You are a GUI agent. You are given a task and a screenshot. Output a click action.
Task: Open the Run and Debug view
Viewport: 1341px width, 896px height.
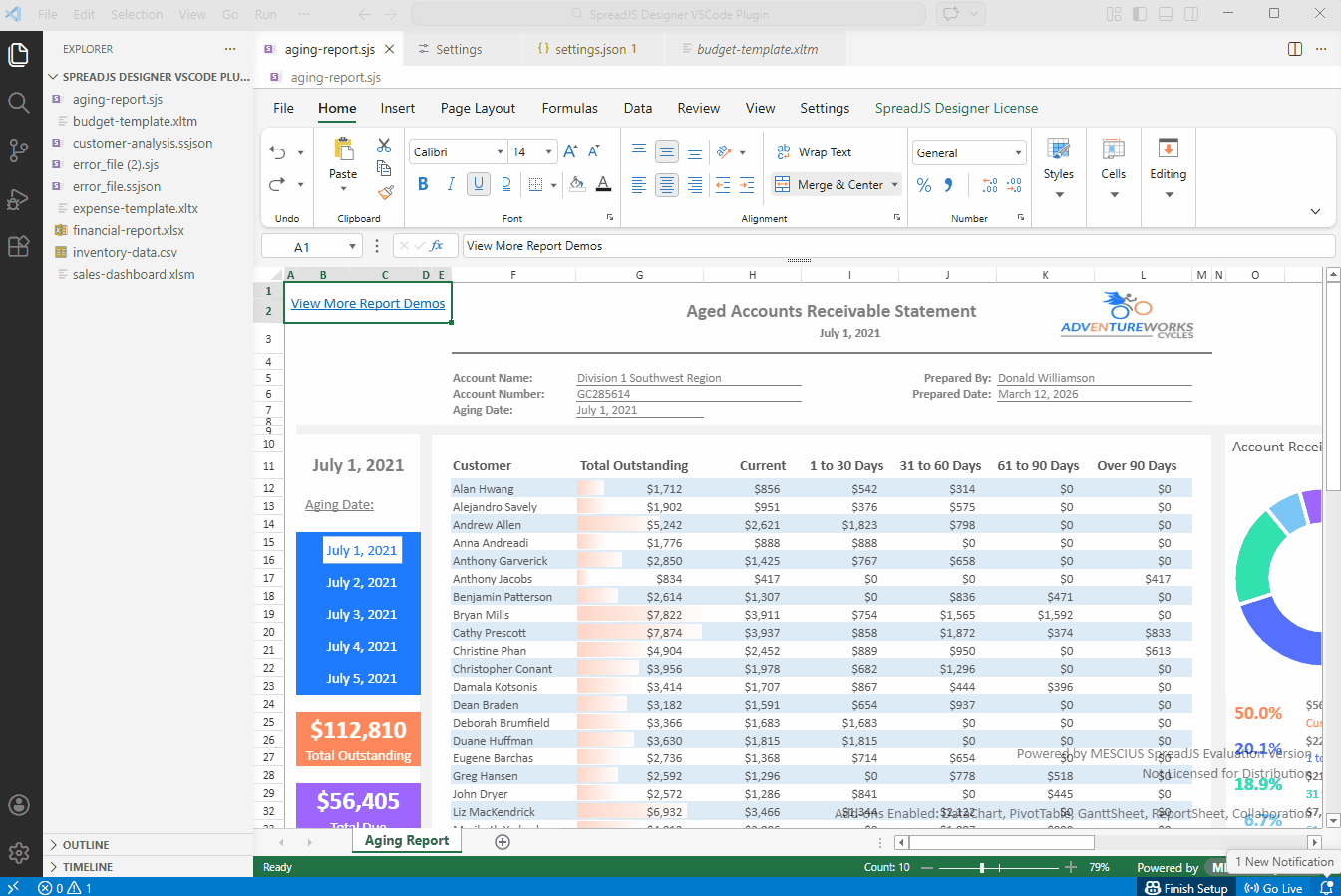[x=18, y=198]
